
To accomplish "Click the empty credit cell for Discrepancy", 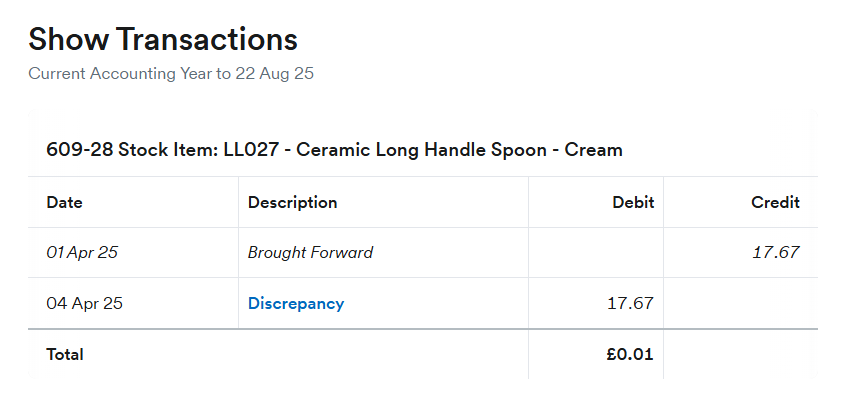I will click(x=741, y=303).
